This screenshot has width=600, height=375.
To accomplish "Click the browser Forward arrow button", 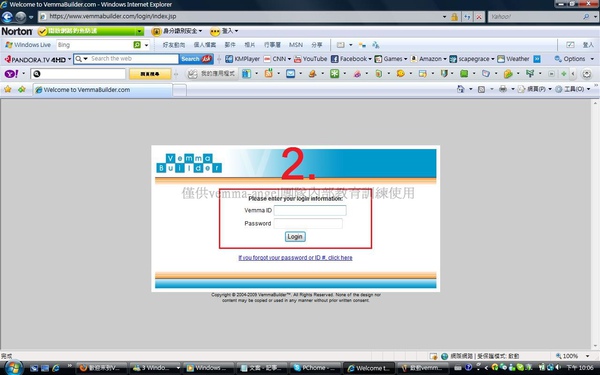I will 21,16.
